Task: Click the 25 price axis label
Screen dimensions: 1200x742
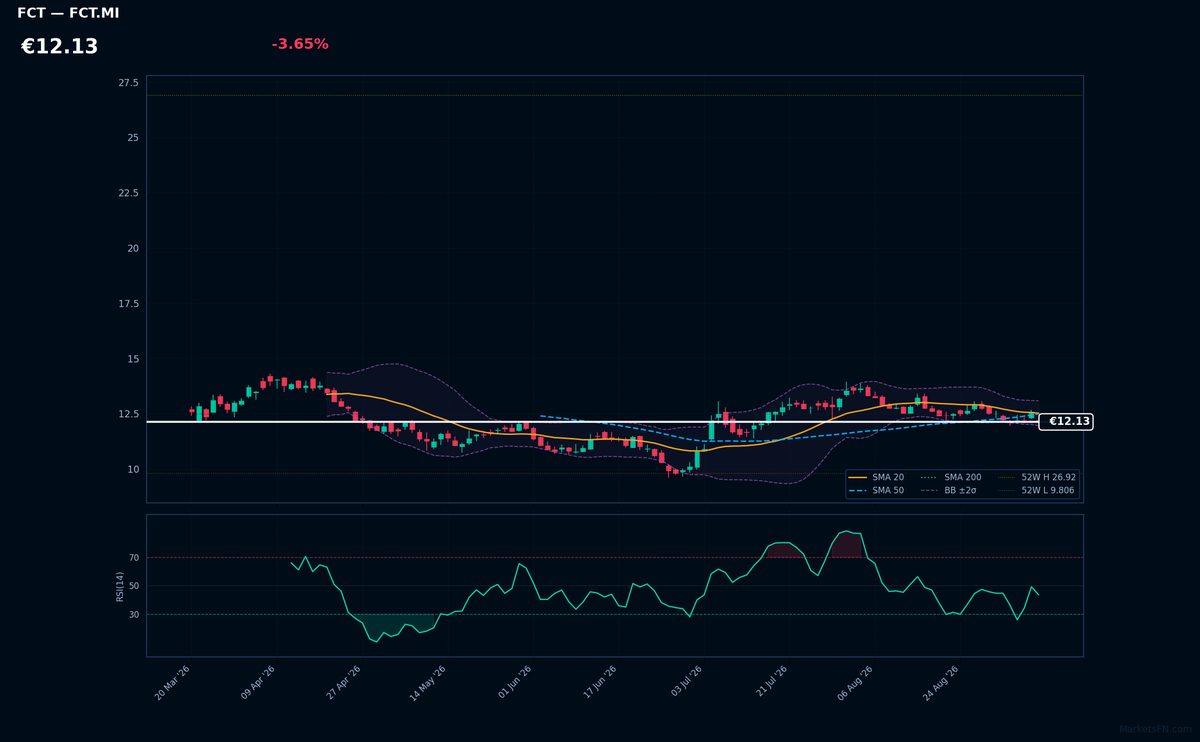Action: (133, 138)
